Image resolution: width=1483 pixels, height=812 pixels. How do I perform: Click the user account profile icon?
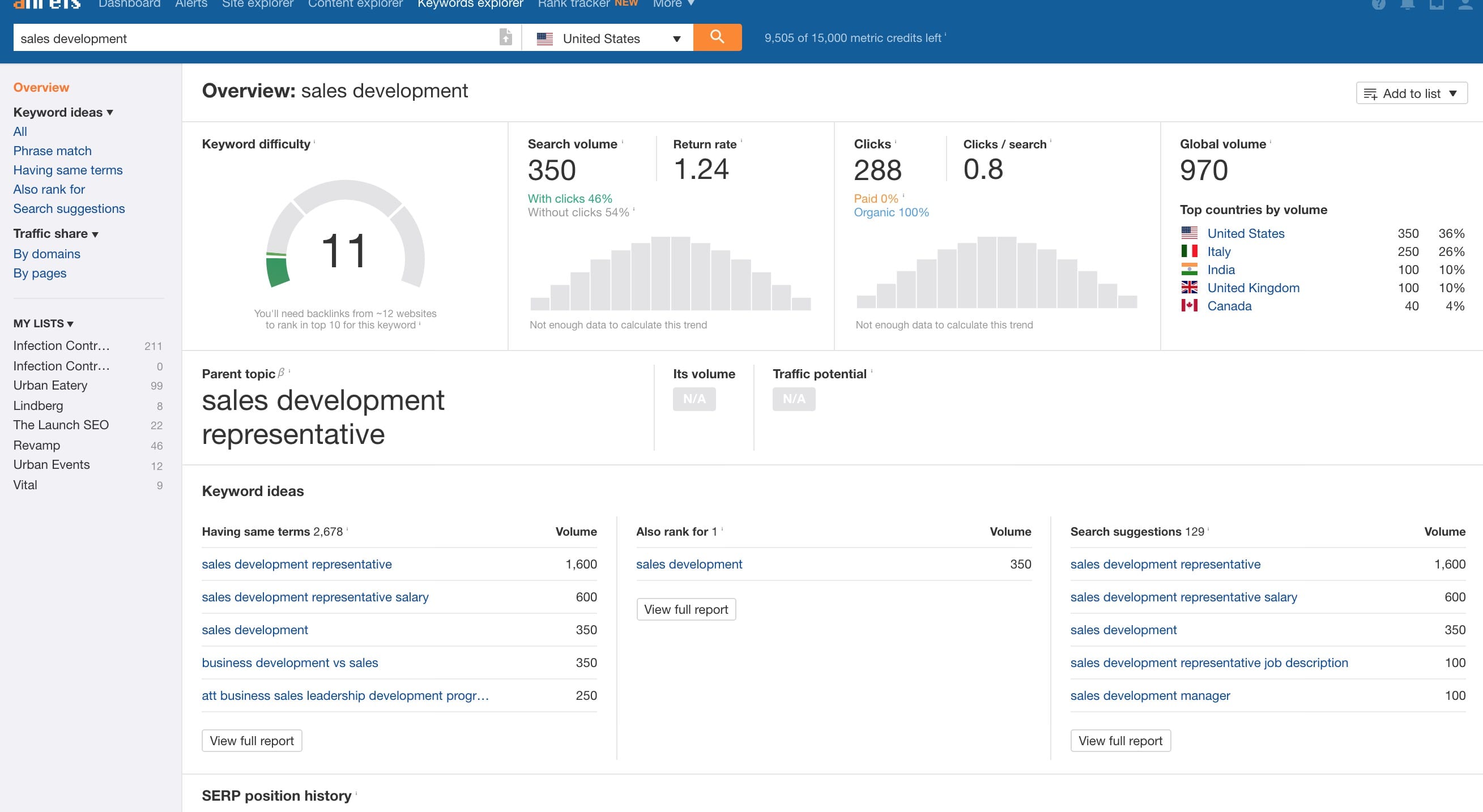[x=1465, y=5]
